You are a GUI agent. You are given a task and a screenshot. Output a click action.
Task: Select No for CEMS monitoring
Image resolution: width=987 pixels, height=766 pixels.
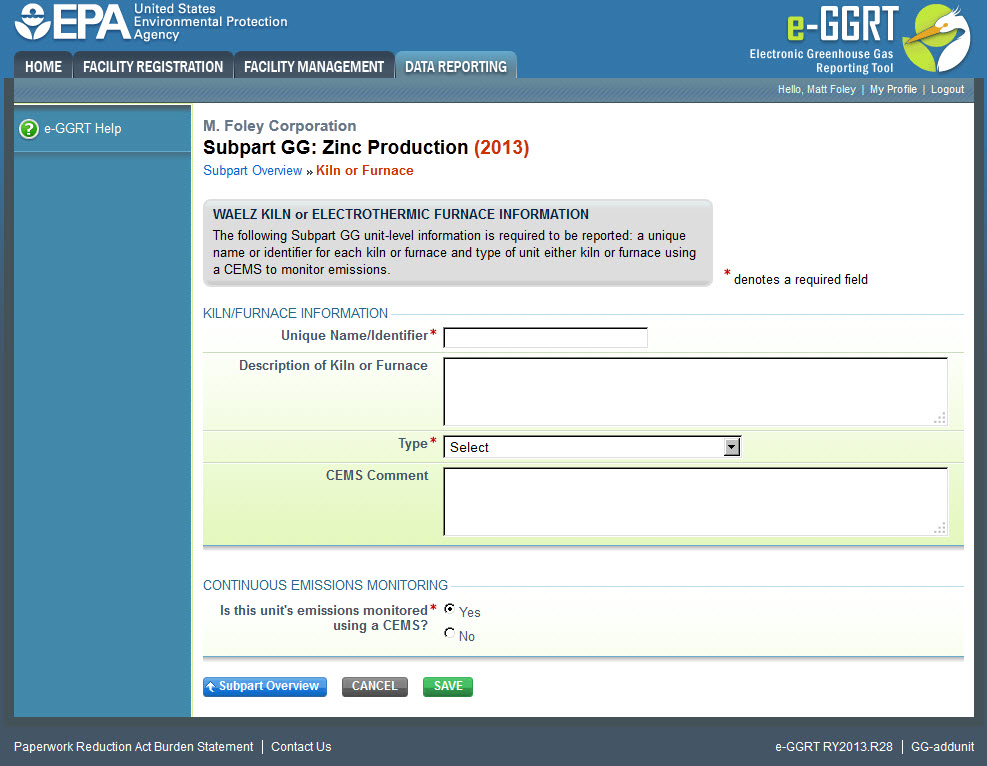(x=449, y=633)
